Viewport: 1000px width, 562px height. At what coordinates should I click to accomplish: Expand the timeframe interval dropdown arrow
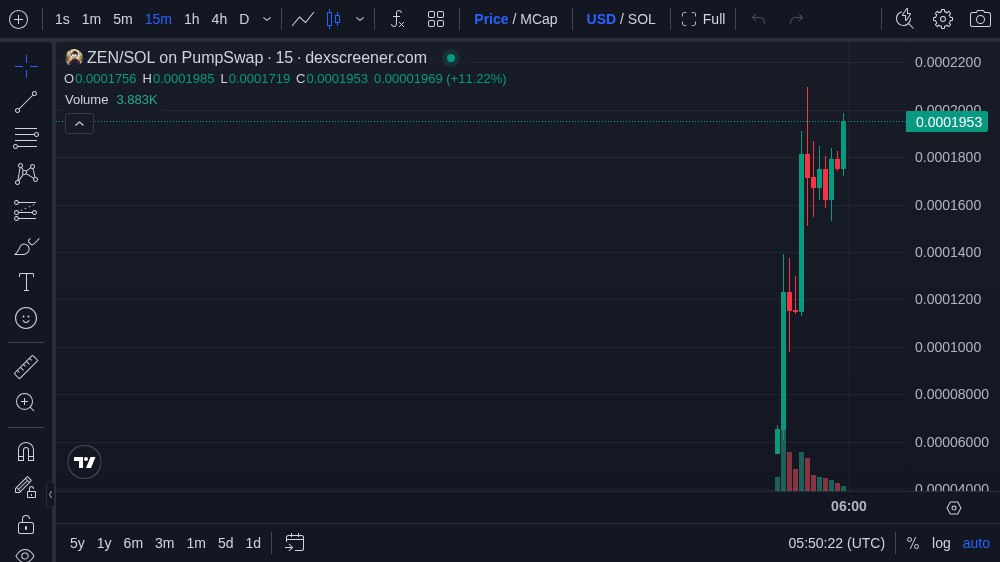pos(267,19)
